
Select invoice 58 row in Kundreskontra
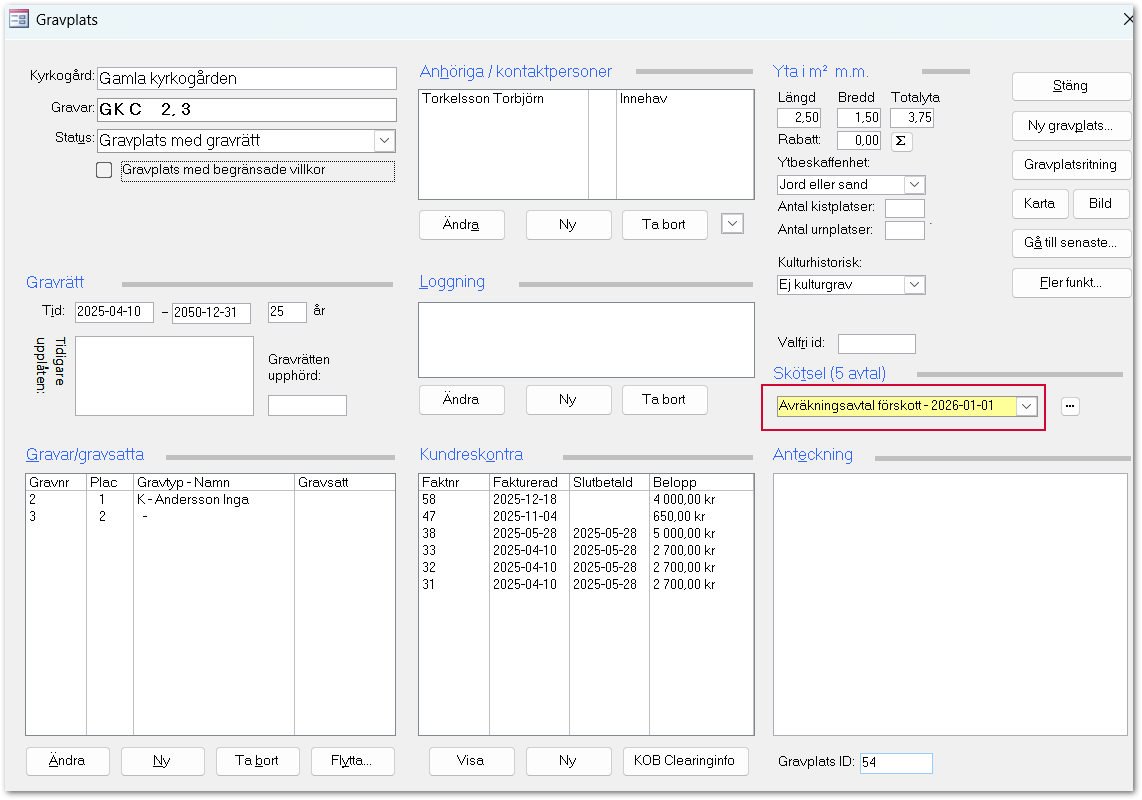click(x=585, y=499)
